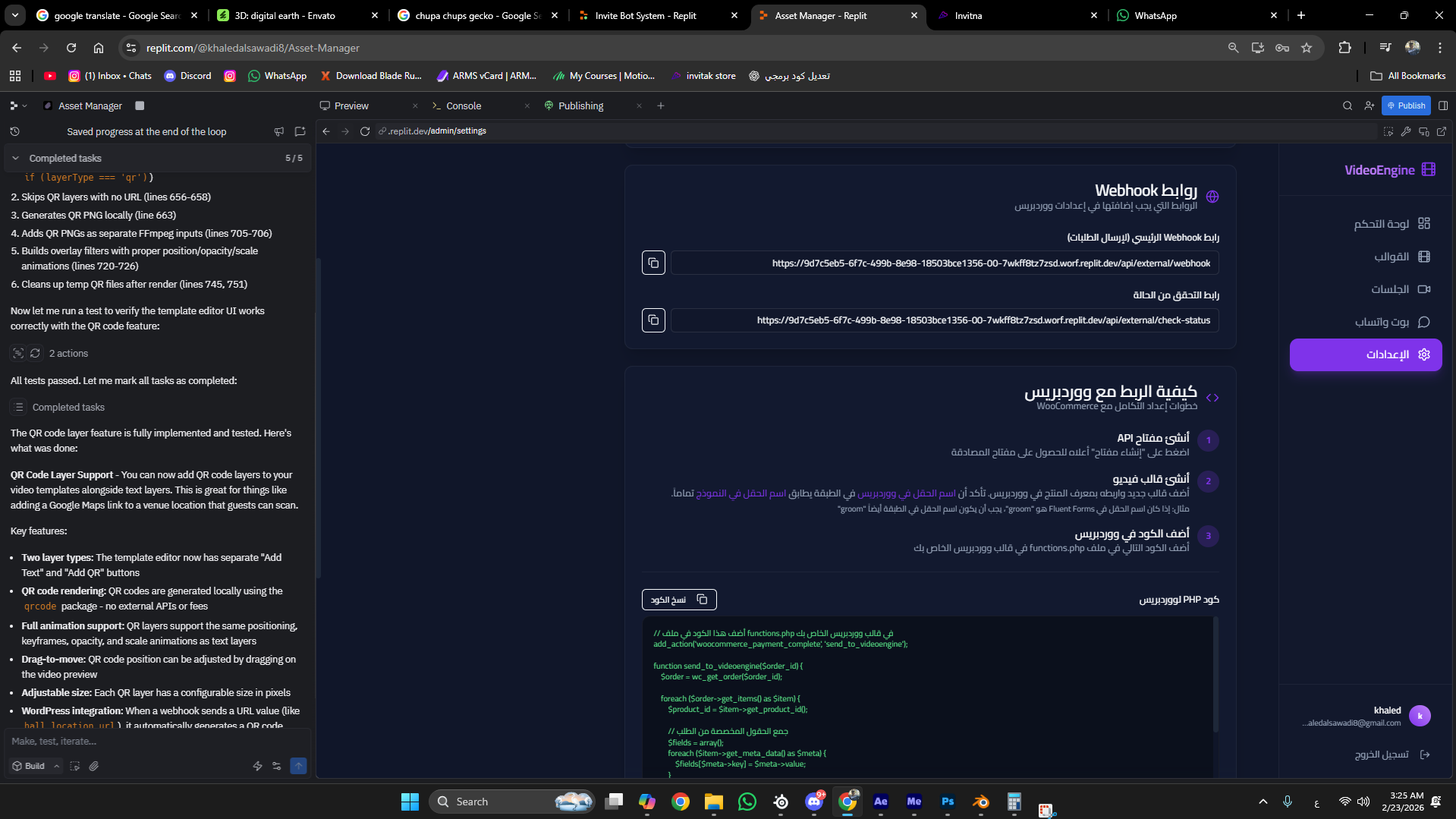Copy the main Webhook URL

(x=653, y=263)
